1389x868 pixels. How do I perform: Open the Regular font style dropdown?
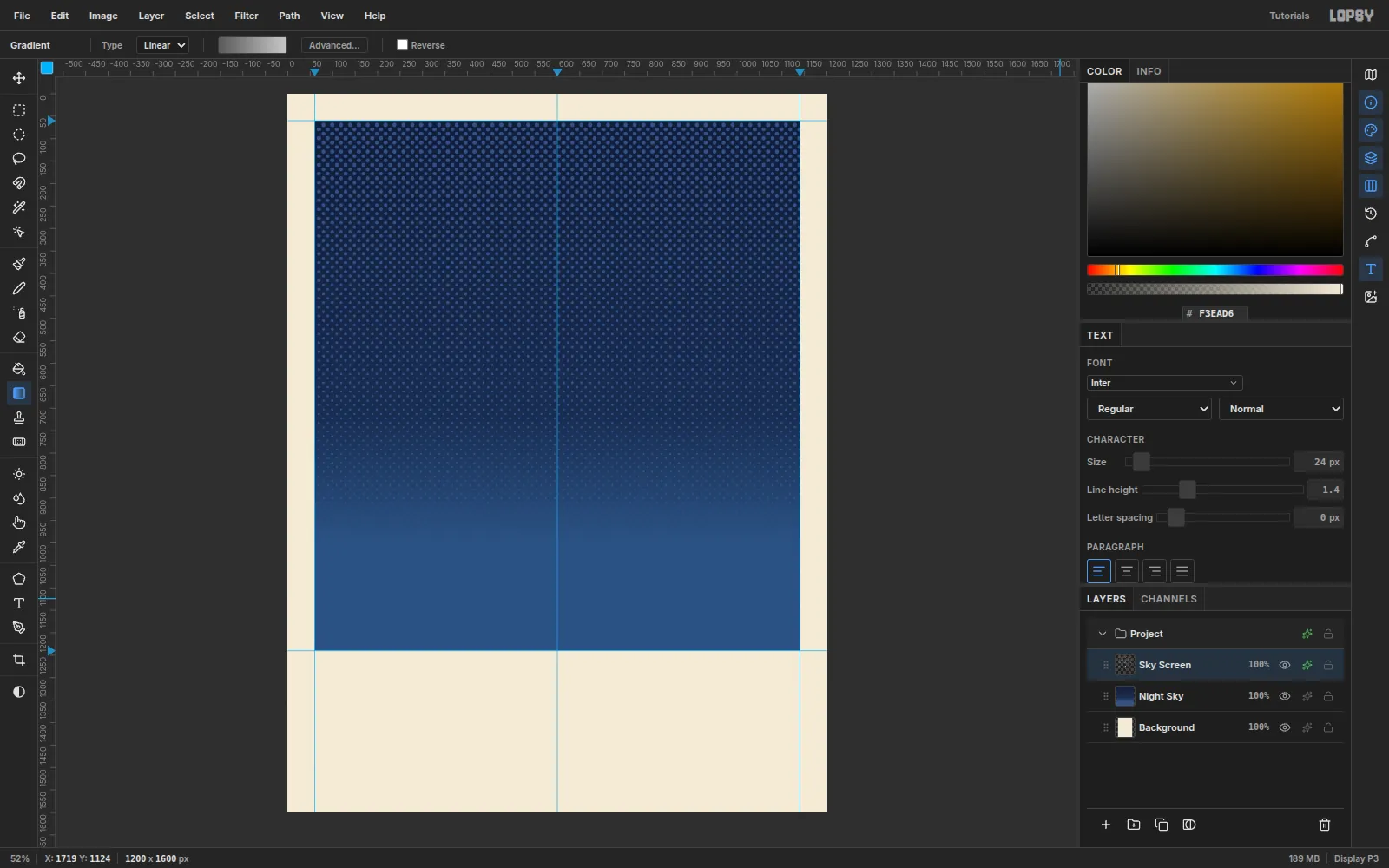tap(1149, 409)
